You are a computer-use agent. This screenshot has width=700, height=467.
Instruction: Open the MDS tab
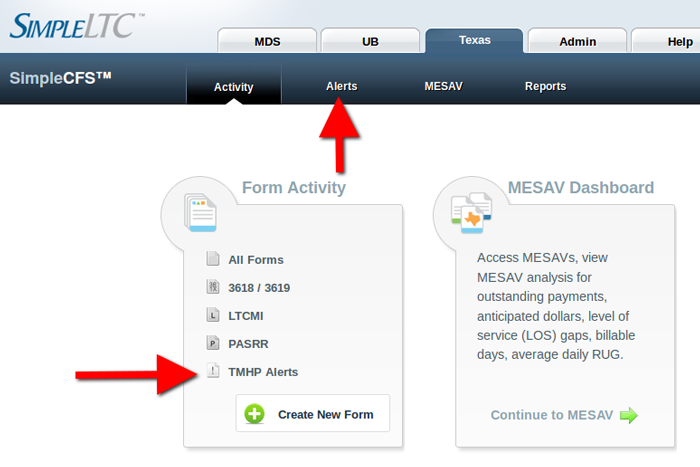[x=267, y=41]
